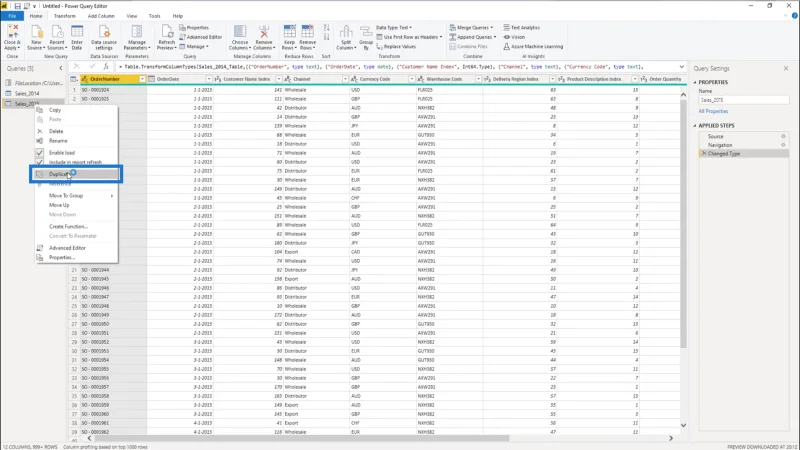Select the FileLocation query
The height and width of the screenshot is (450, 800).
point(34,83)
